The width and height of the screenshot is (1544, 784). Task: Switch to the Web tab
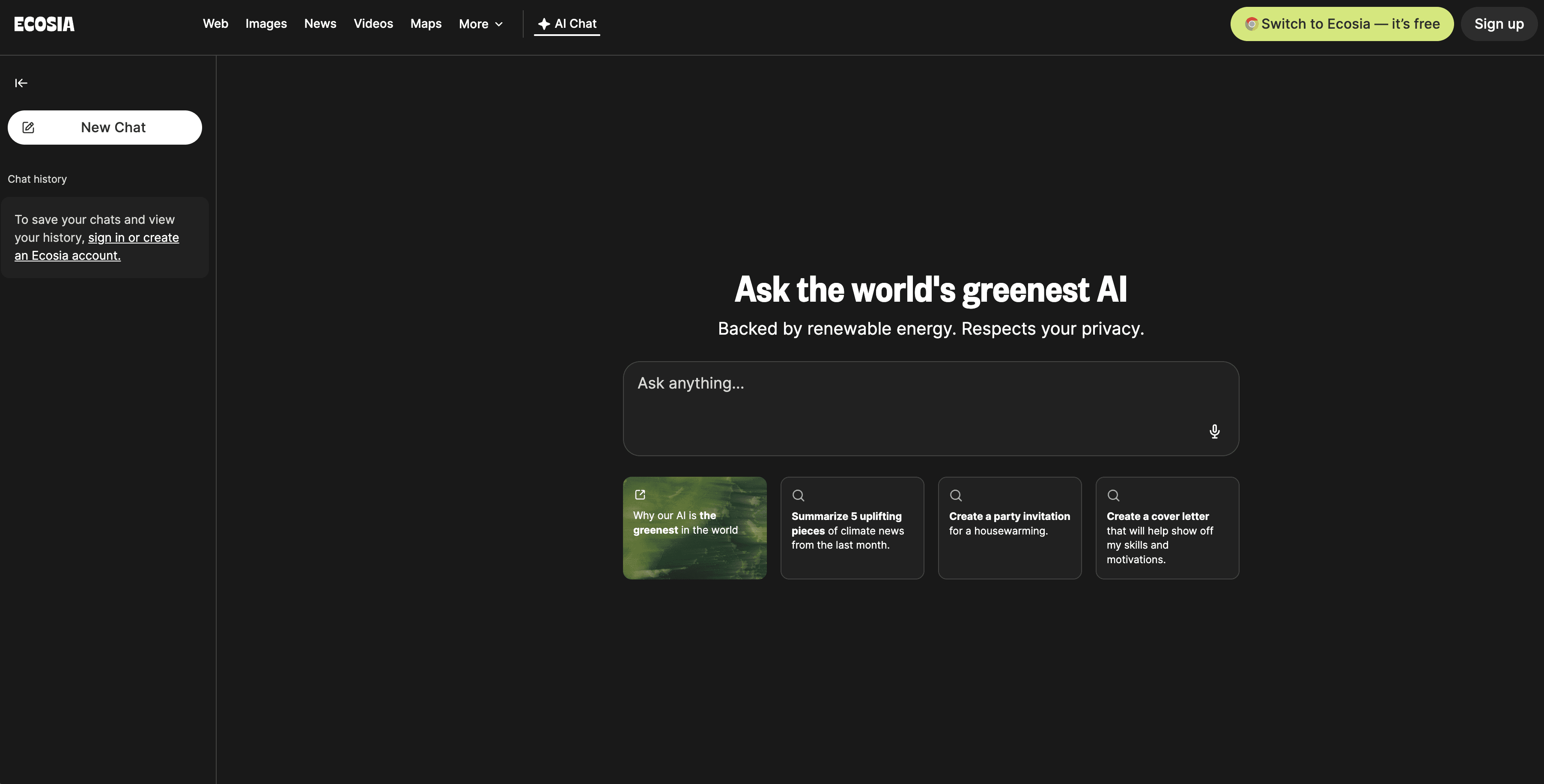coord(215,24)
